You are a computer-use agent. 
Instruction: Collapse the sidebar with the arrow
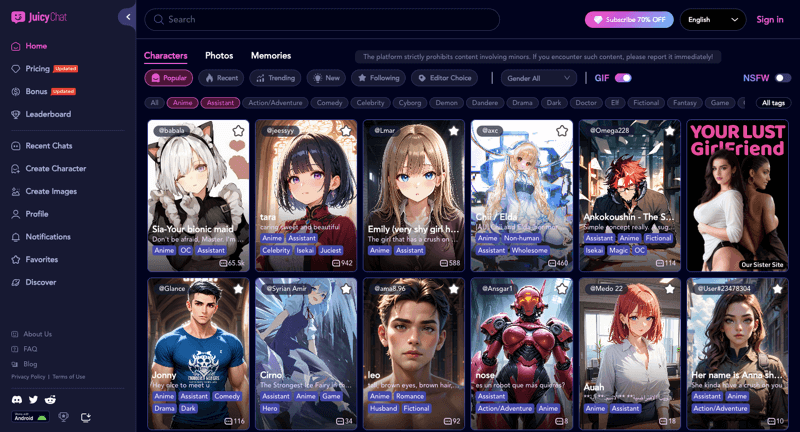(127, 17)
